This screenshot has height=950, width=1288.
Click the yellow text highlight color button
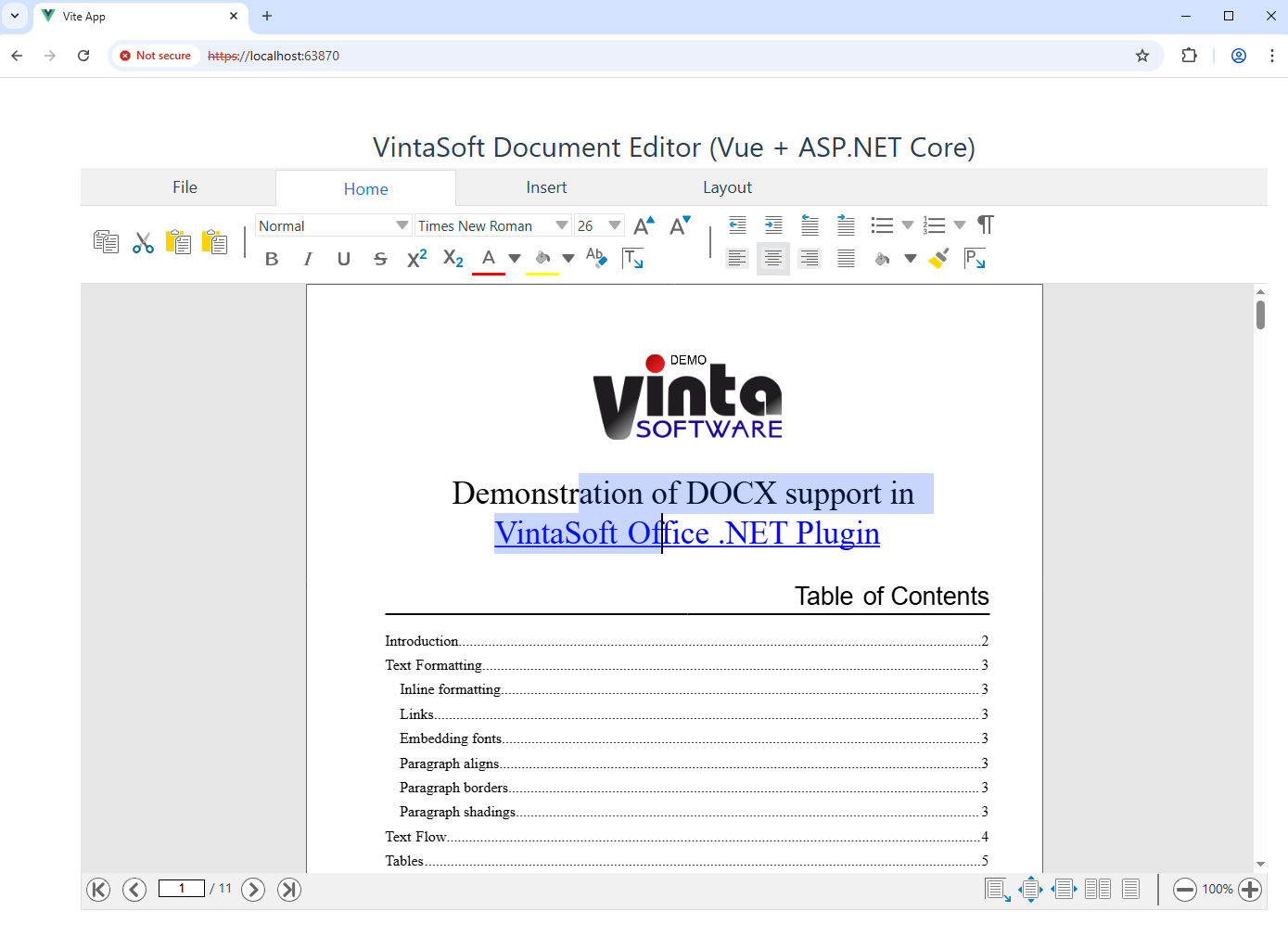click(542, 260)
